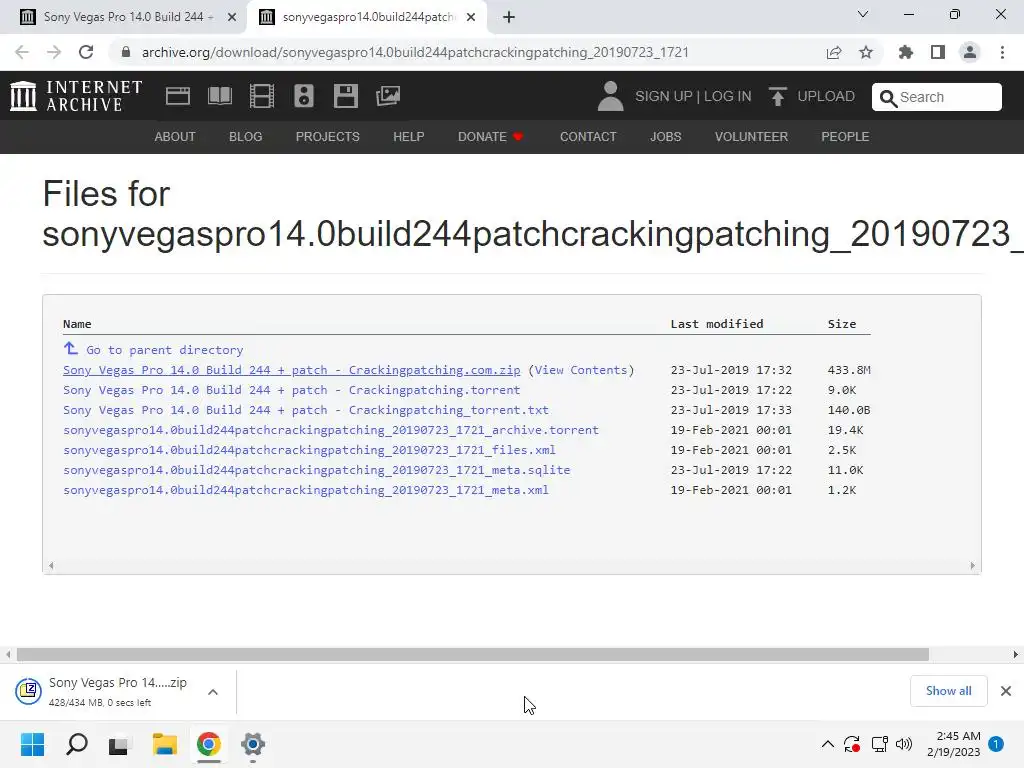Toggle the Chrome side panel icon
Image resolution: width=1024 pixels, height=768 pixels.
click(938, 52)
